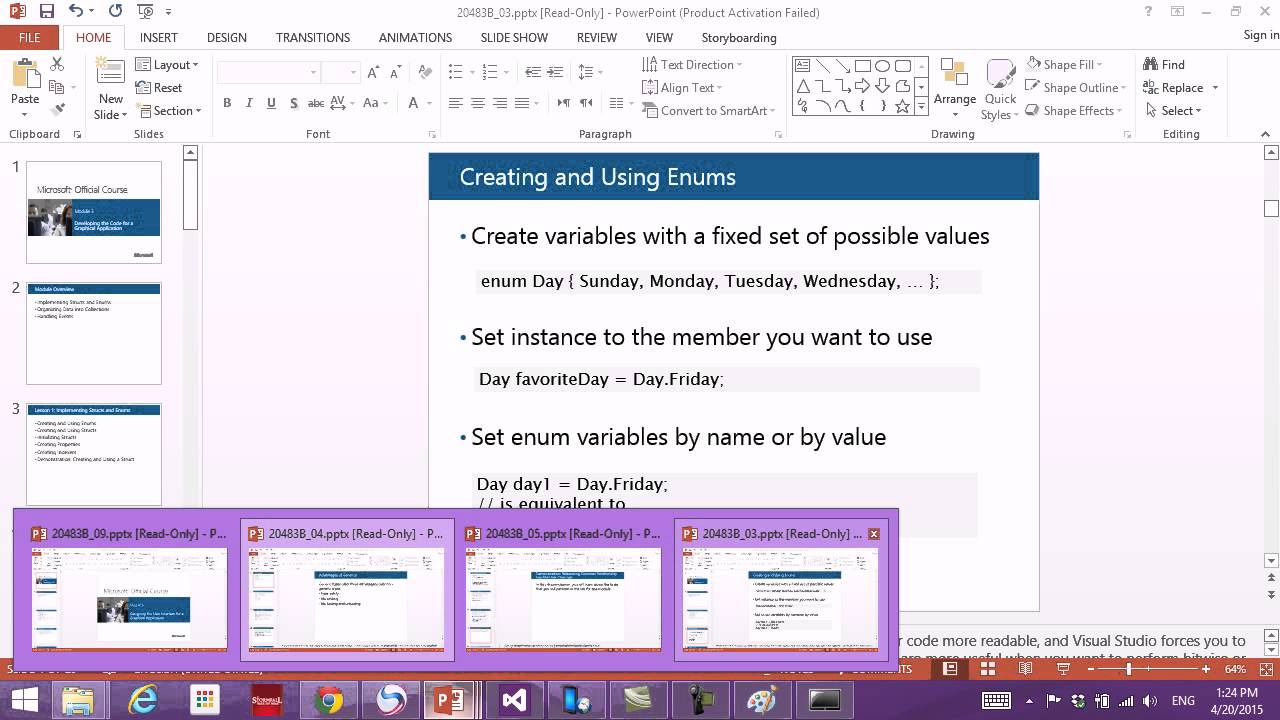This screenshot has width=1280, height=720.
Task: Select slide 2 thumbnail Module Overview
Action: point(94,334)
